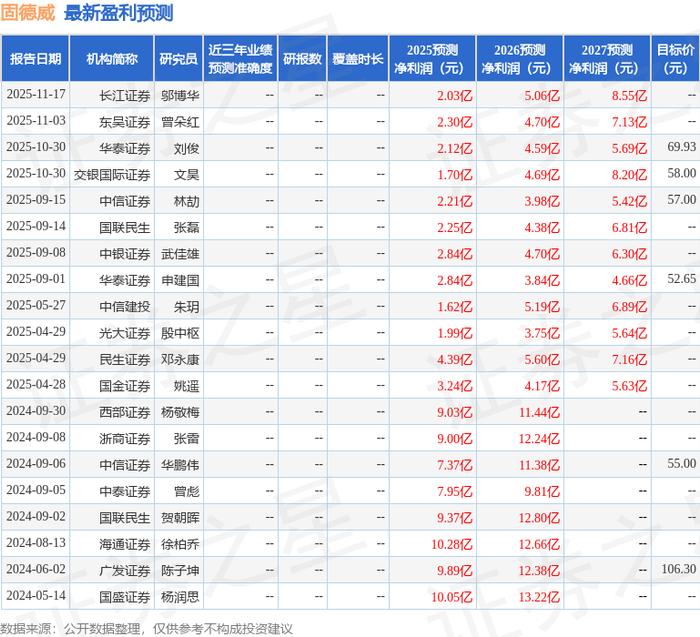Click target price 52.65
700x637 pixels.
click(682, 279)
